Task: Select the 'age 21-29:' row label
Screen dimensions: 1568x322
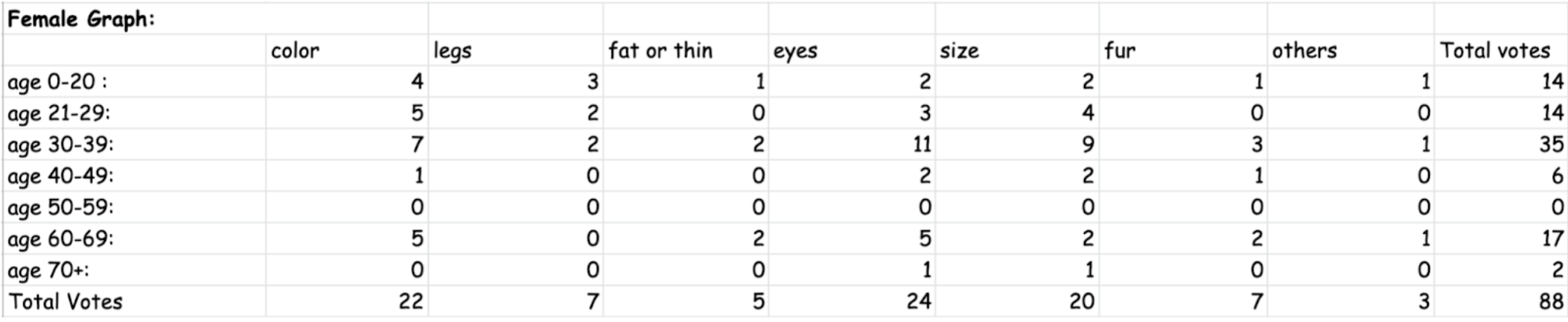Action: coord(60,113)
